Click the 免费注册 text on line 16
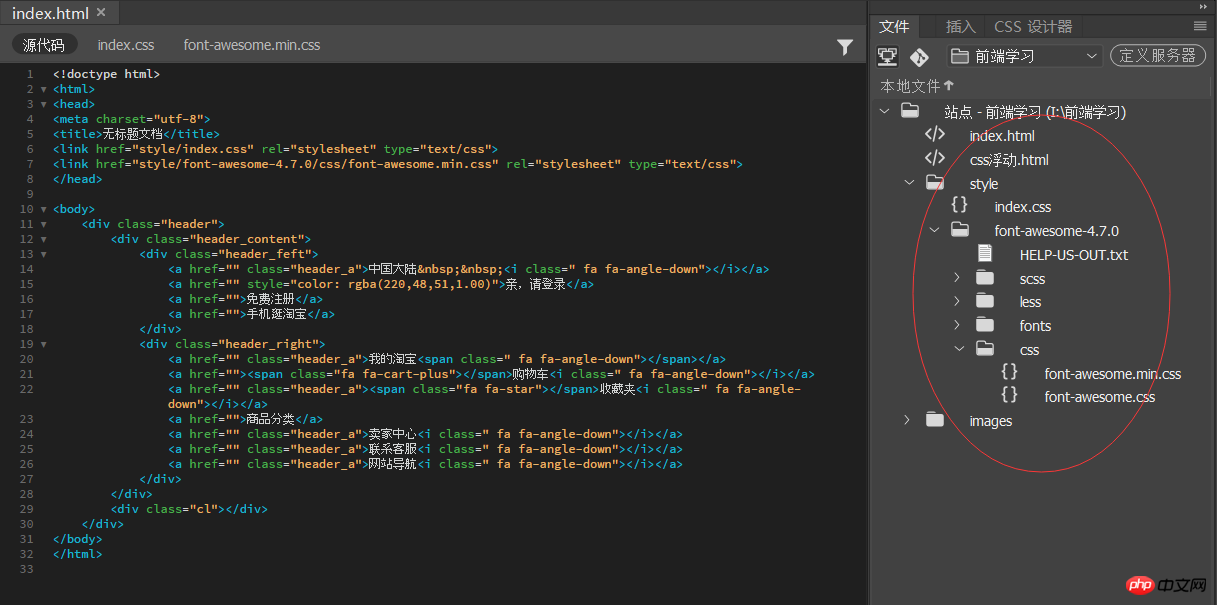The height and width of the screenshot is (605, 1217). coord(271,299)
